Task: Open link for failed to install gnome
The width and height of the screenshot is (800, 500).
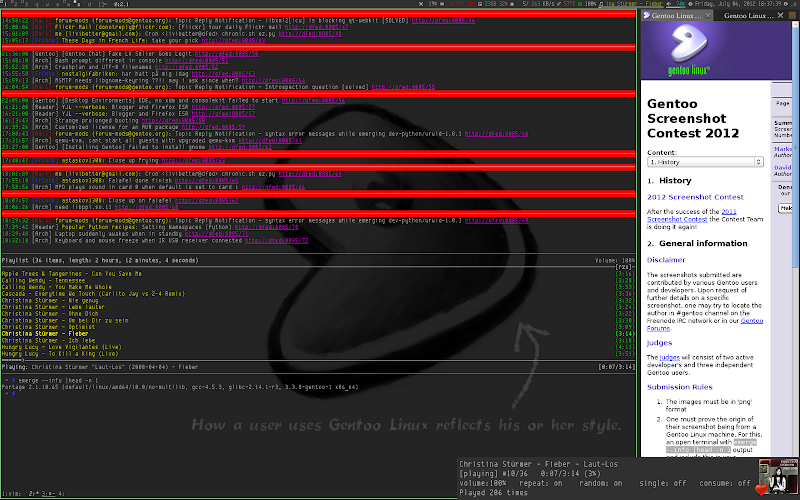Action: [x=240, y=147]
